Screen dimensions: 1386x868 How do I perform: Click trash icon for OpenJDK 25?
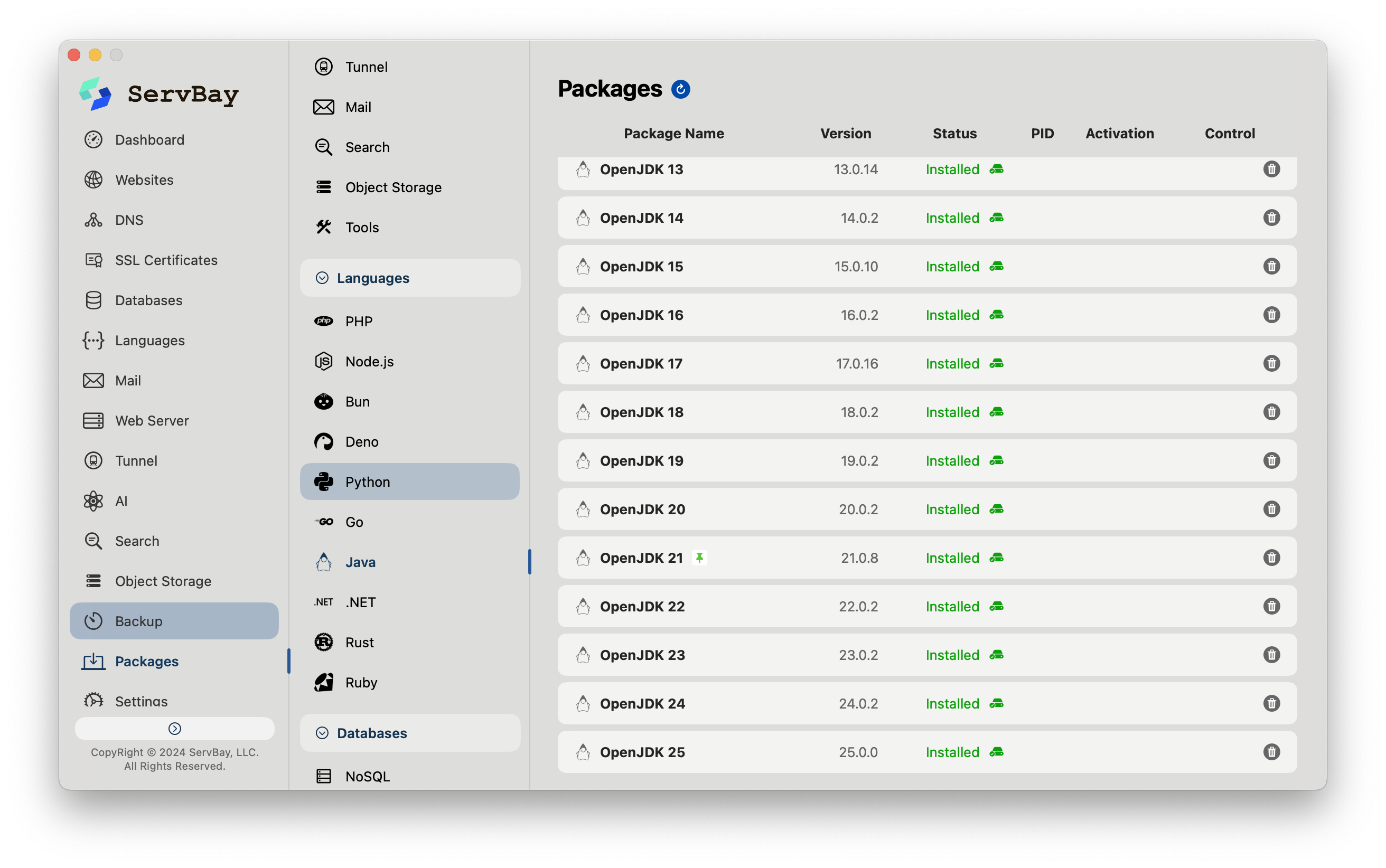[1271, 752]
